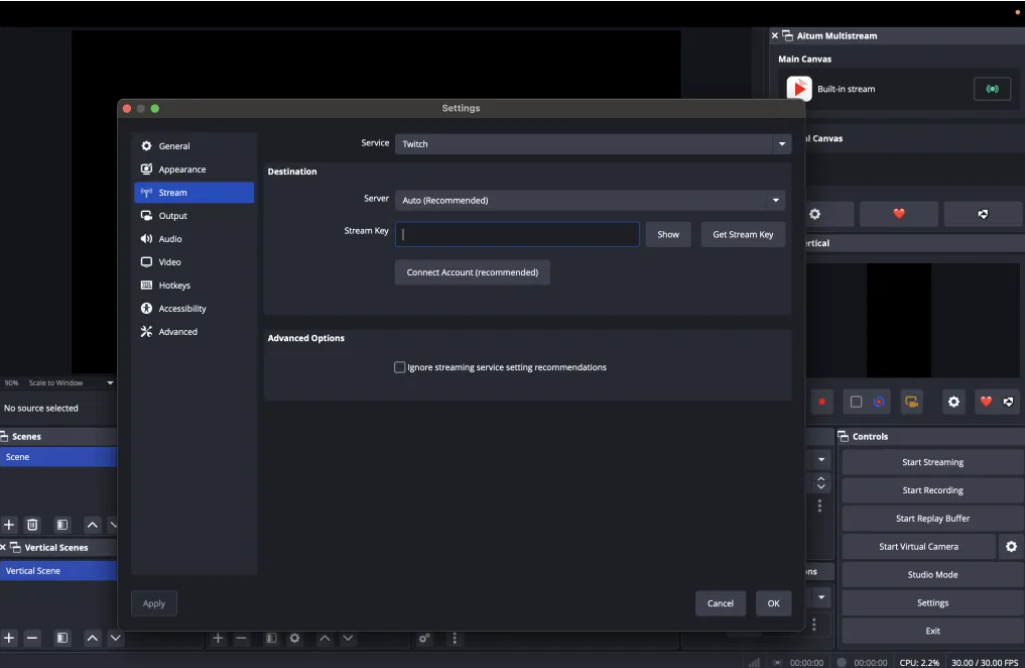The width and height of the screenshot is (1025, 668).
Task: Expand the Server dropdown Auto (Recommended)
Action: click(x=592, y=201)
